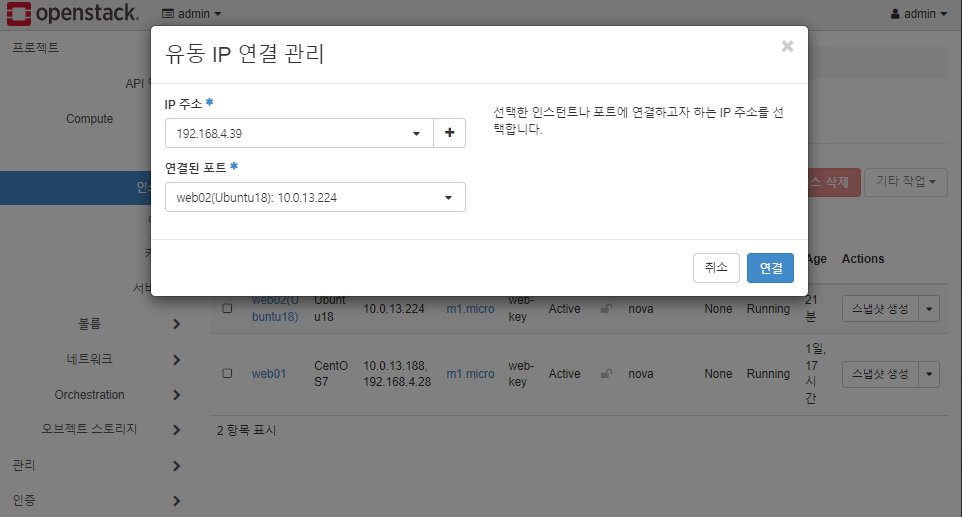Click the 연결 button
This screenshot has width=962, height=517.
(x=770, y=268)
